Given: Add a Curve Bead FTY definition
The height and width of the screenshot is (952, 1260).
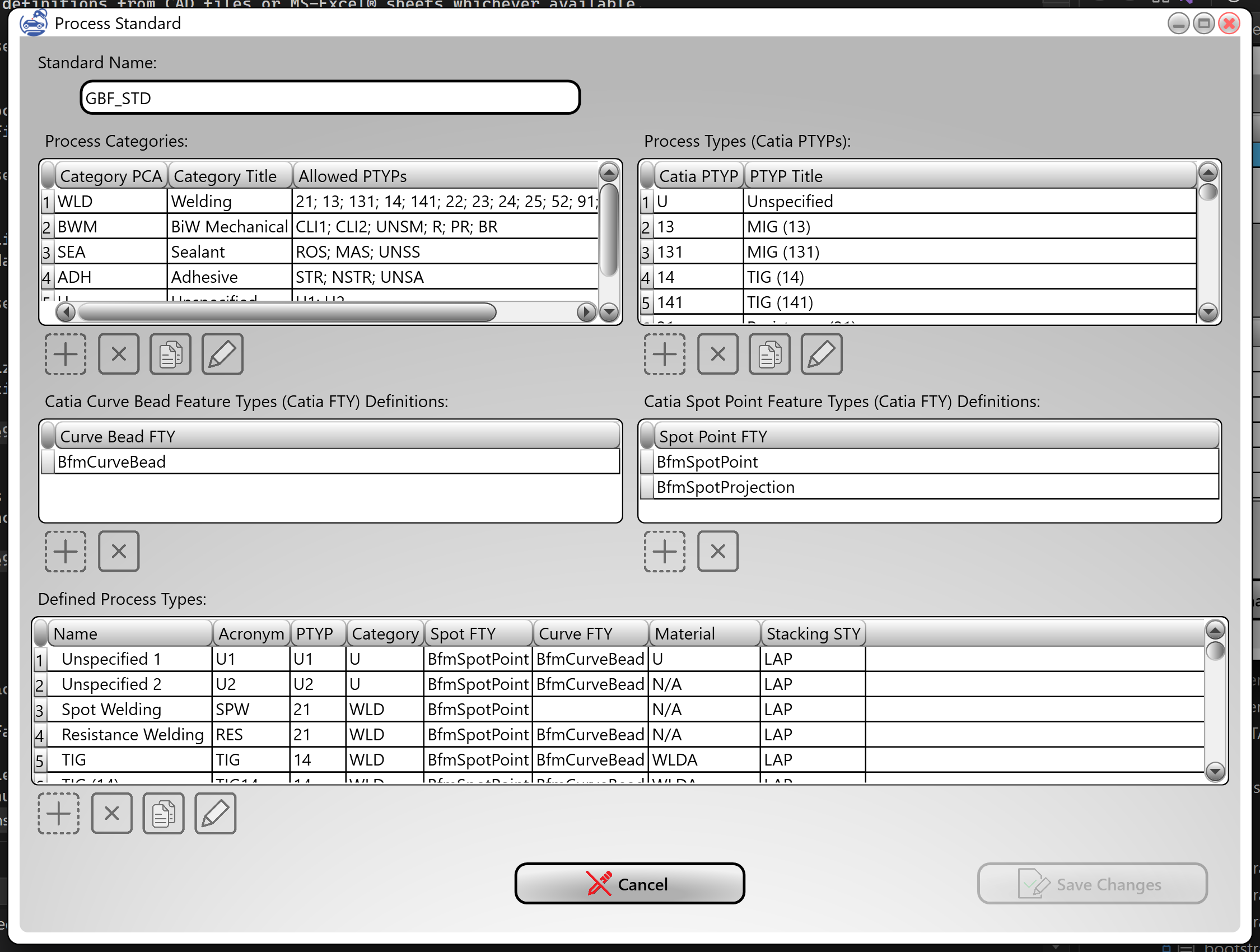Looking at the screenshot, I should pos(66,551).
